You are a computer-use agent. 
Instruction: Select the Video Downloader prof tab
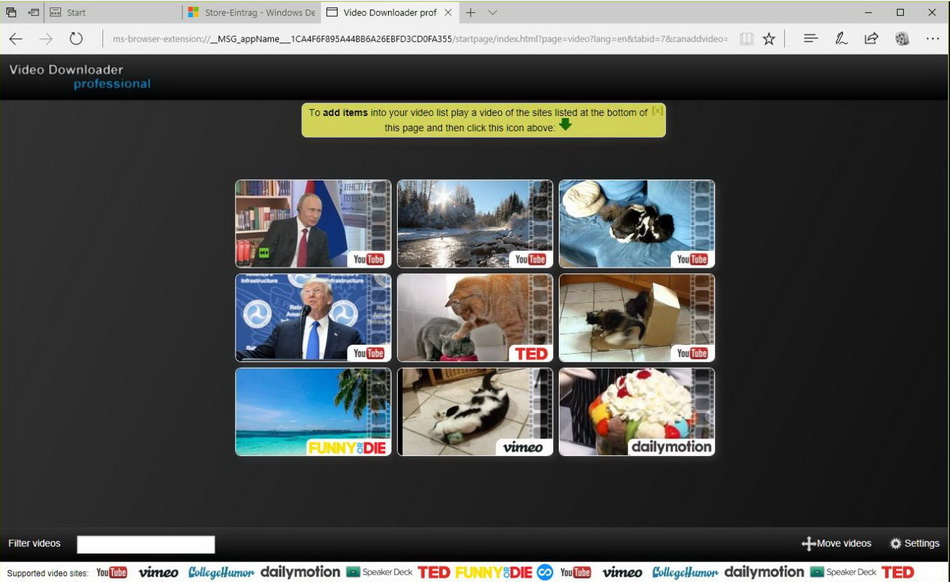[383, 12]
